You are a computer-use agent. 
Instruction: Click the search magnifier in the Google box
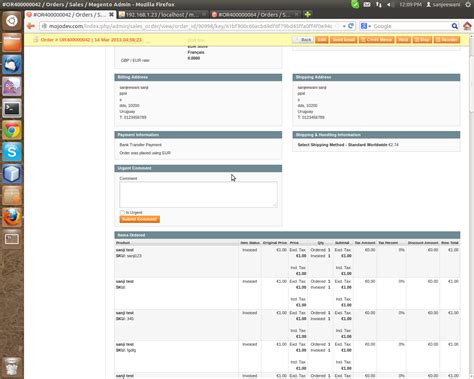tap(454, 26)
